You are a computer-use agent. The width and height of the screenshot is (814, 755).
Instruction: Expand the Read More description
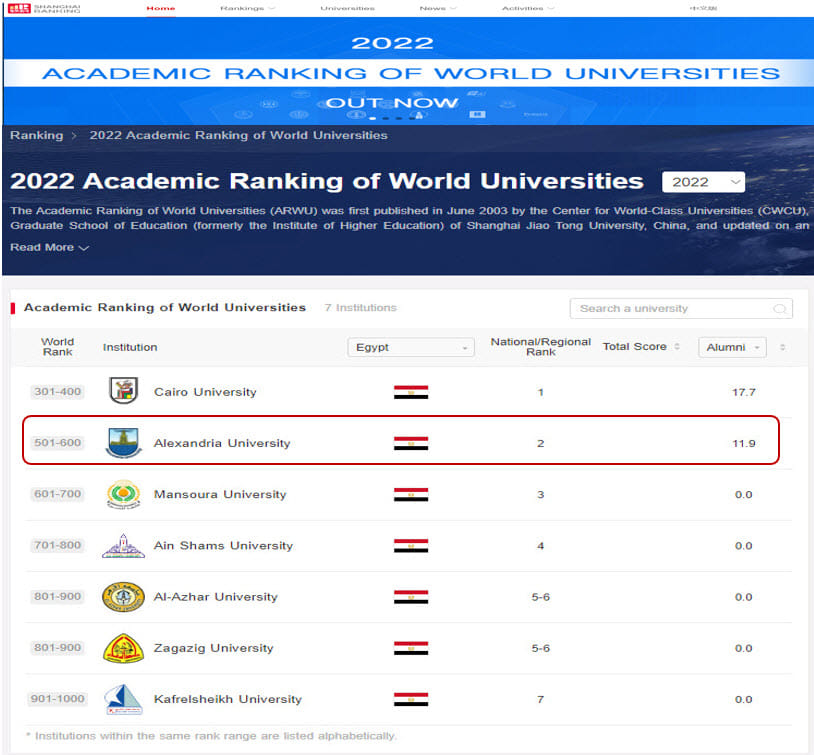[x=49, y=247]
